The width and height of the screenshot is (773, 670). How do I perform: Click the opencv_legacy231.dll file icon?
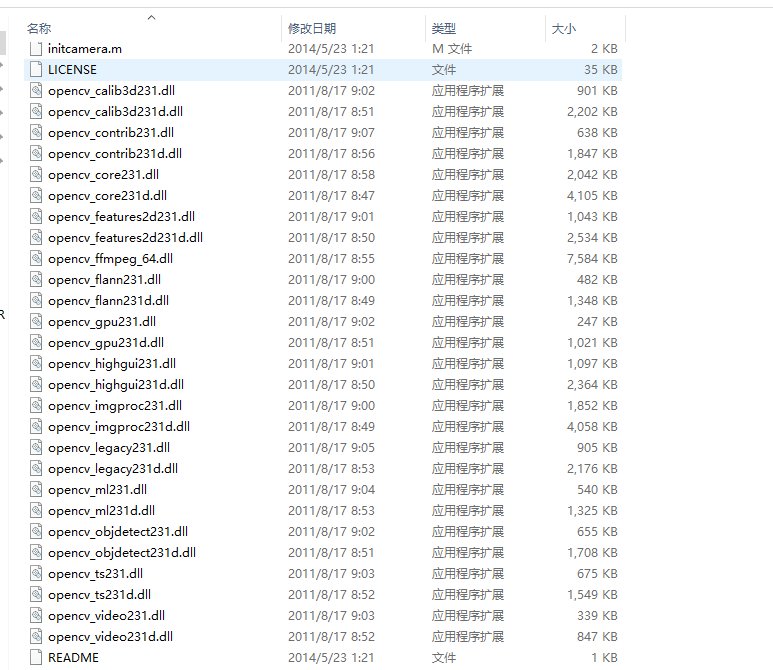(x=36, y=448)
